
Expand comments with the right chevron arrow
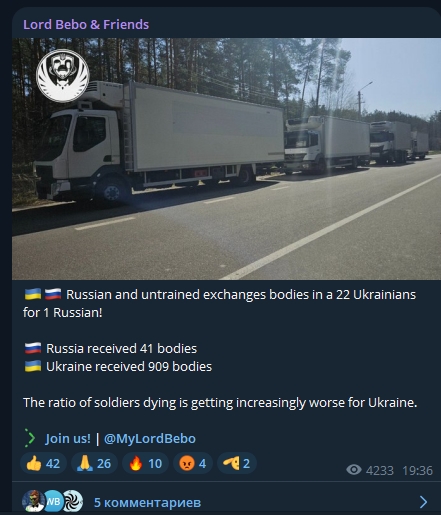click(x=423, y=502)
